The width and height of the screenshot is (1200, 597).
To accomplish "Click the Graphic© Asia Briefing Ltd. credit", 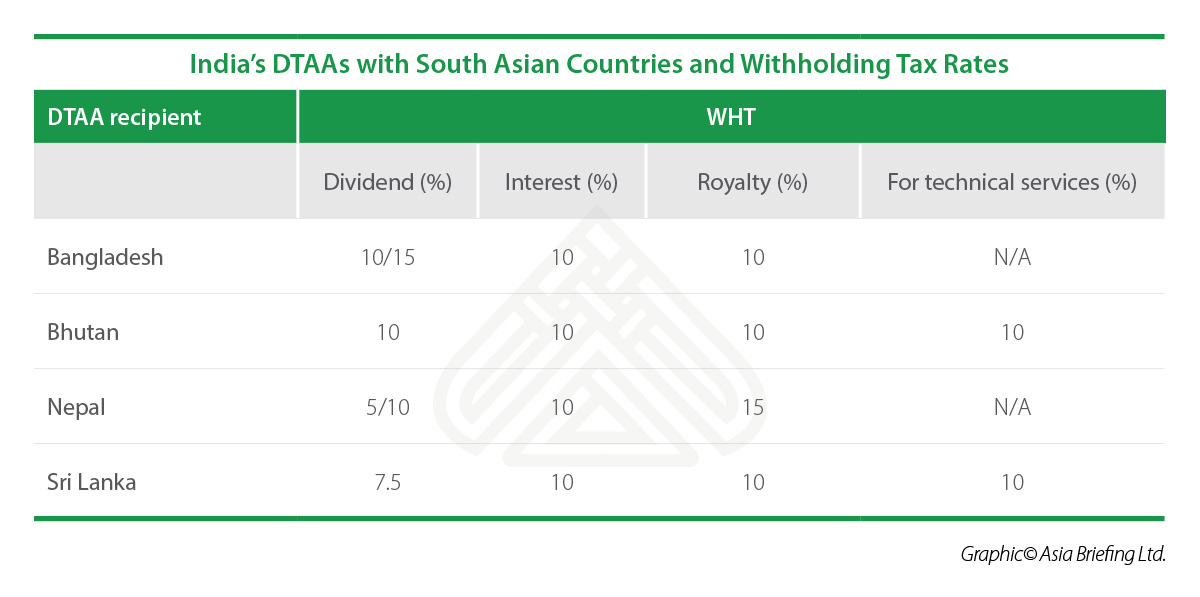I will point(1063,553).
